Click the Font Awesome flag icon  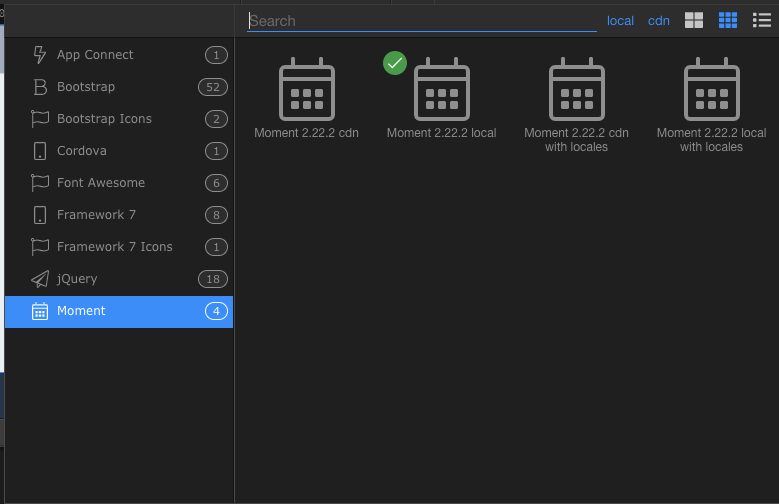(40, 183)
